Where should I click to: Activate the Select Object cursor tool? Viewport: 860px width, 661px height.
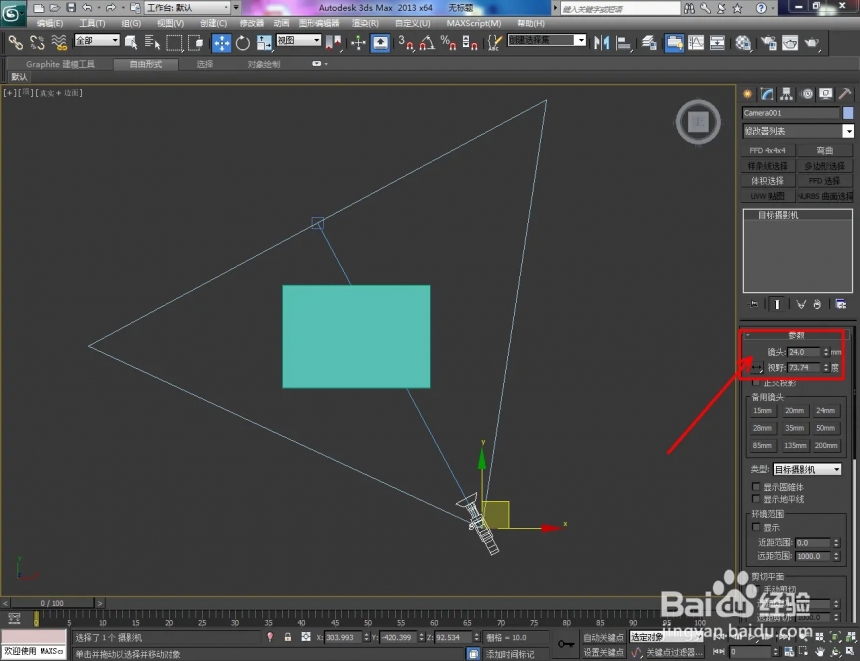[131, 42]
